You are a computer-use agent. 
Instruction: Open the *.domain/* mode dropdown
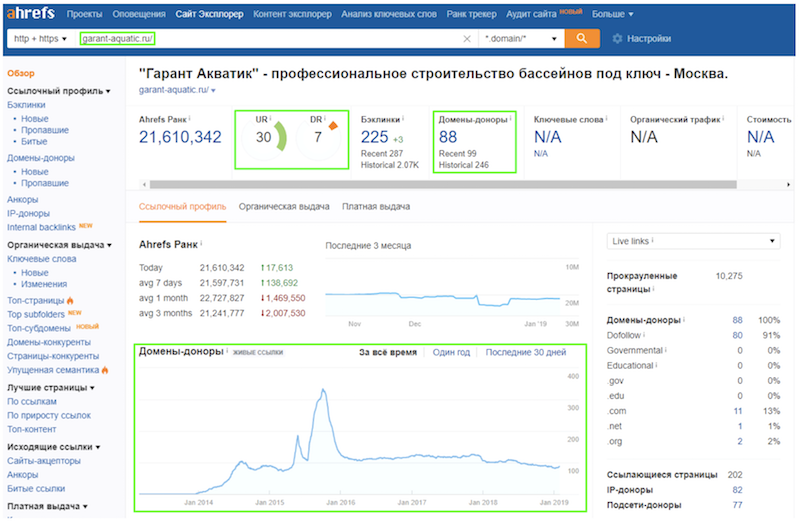[521, 39]
